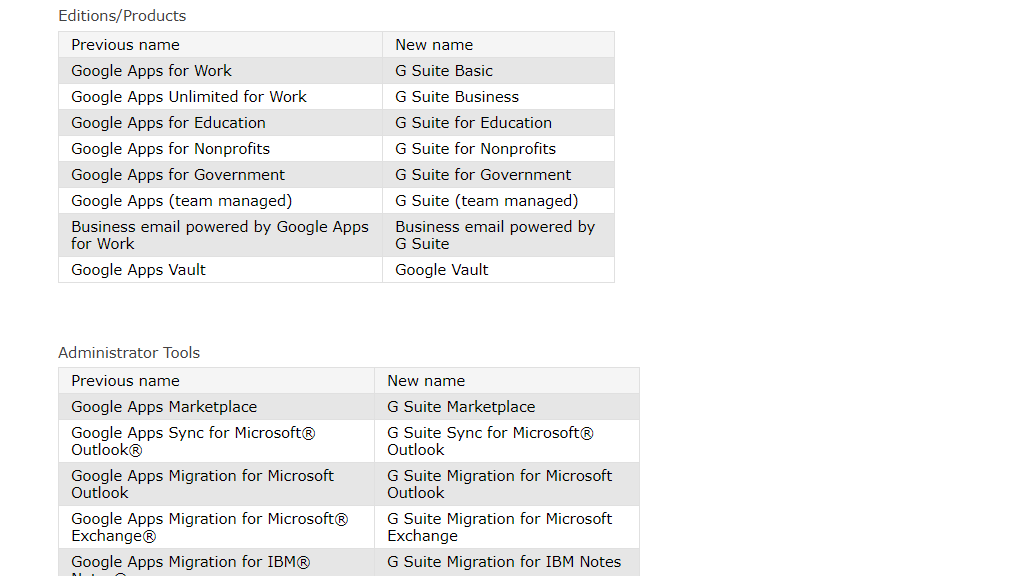The width and height of the screenshot is (1024, 576).
Task: Select 'G Suite Migration for IBM Notes' cell
Action: 507,562
